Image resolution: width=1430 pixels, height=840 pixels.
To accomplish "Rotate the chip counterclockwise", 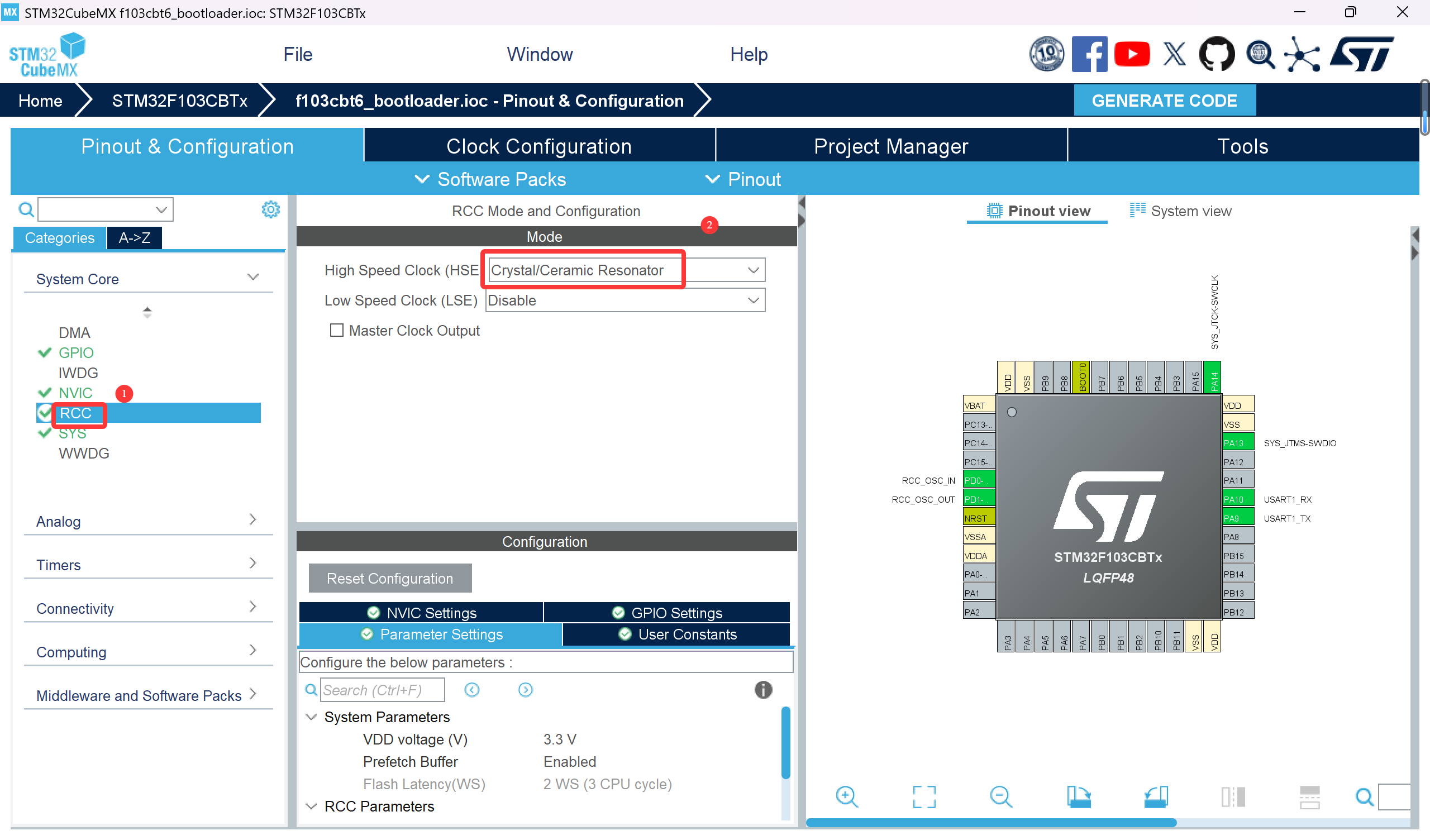I will coord(1156,796).
